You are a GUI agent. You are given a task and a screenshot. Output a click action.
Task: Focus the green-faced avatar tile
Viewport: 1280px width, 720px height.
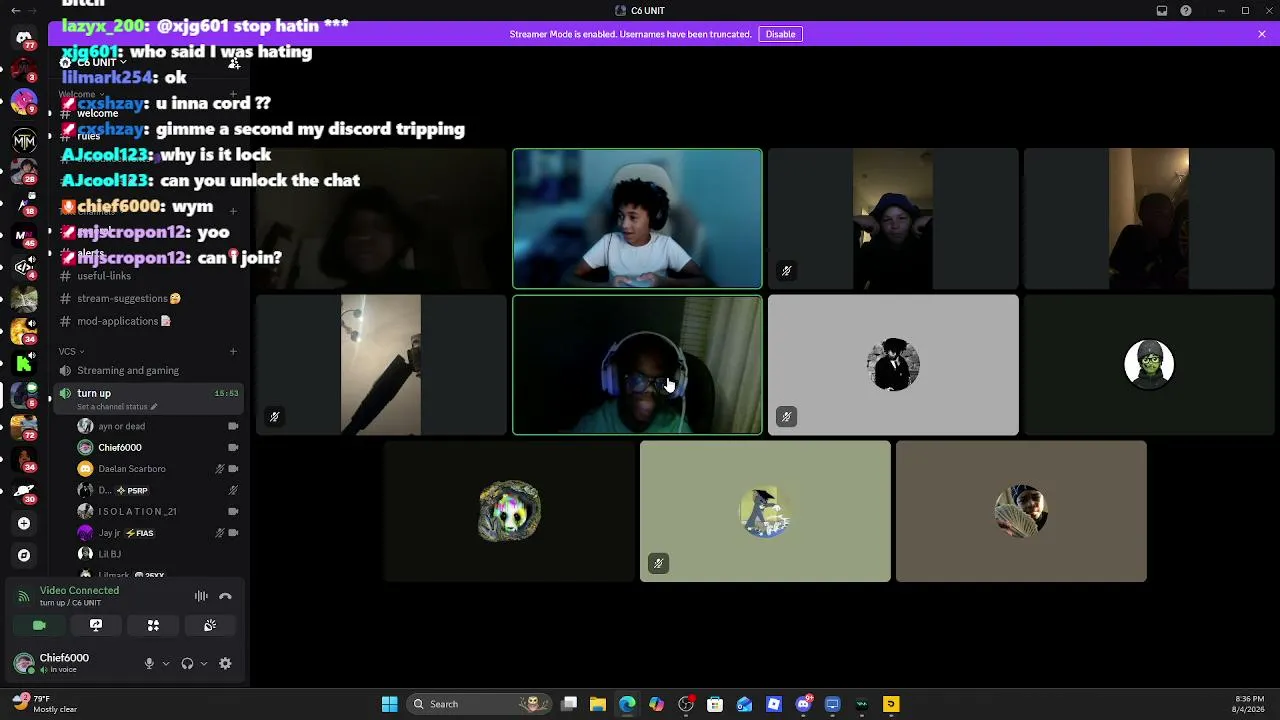pyautogui.click(x=1149, y=365)
